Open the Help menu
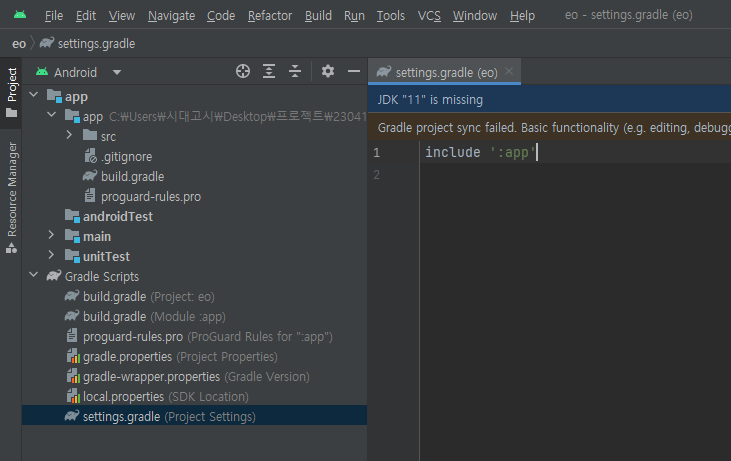The image size is (731, 461). (522, 16)
